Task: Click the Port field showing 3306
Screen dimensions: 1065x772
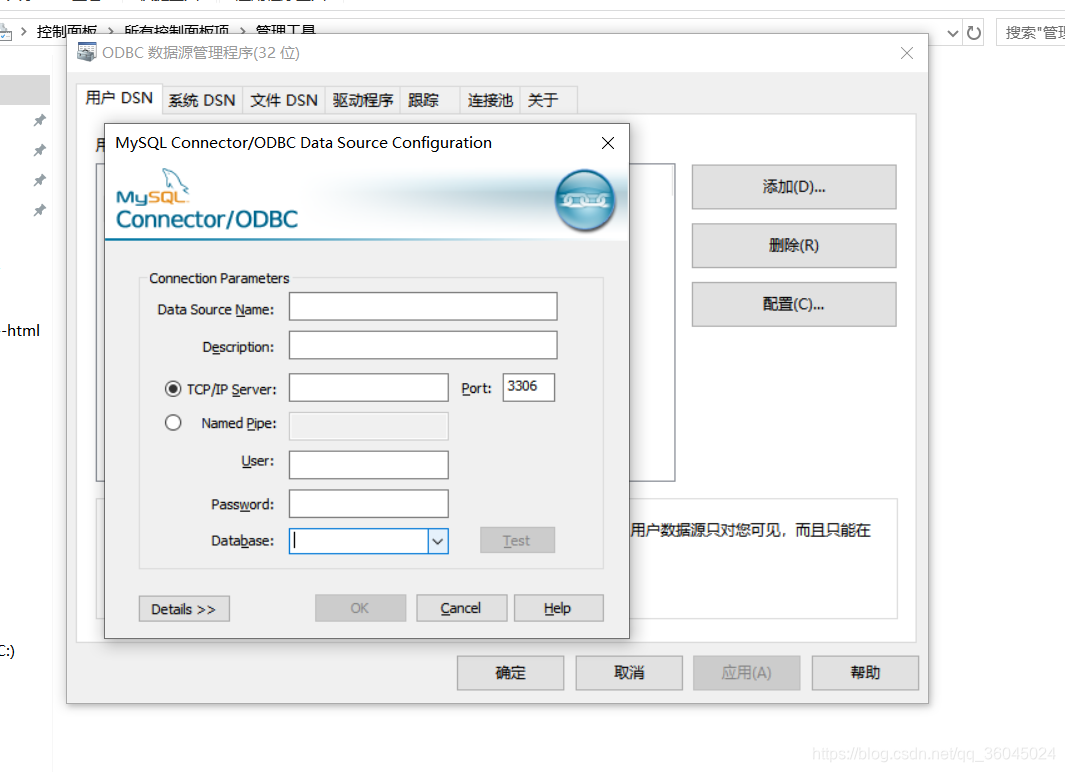Action: [528, 387]
